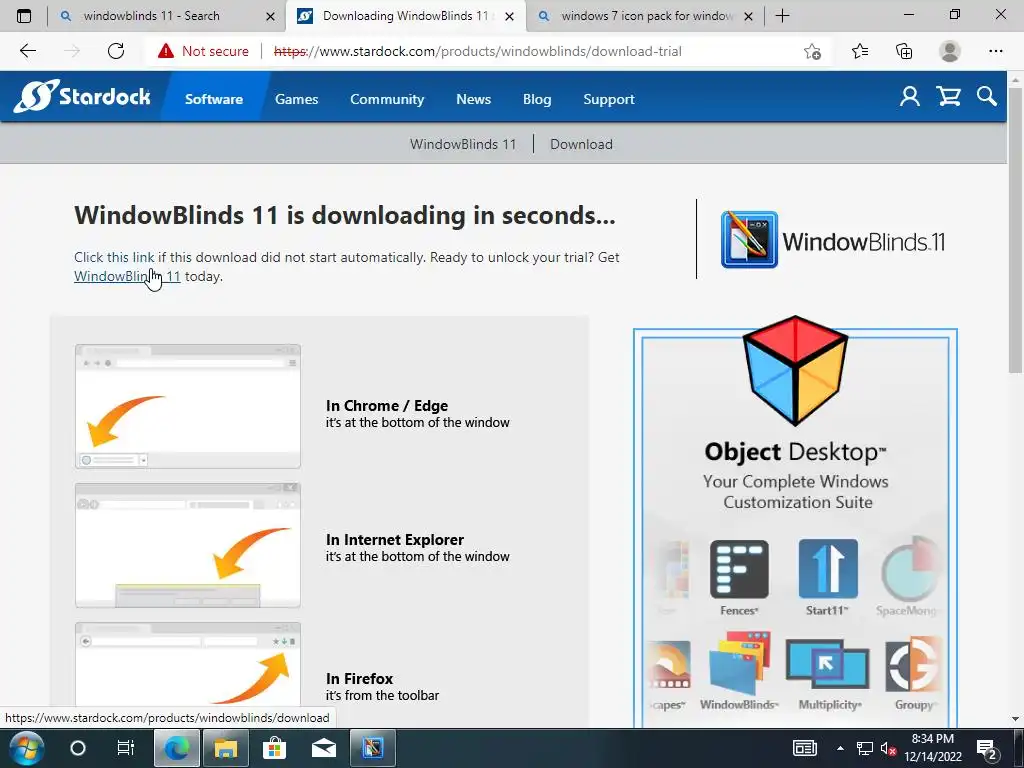Open the shopping cart
1024x768 pixels.
[x=948, y=97]
